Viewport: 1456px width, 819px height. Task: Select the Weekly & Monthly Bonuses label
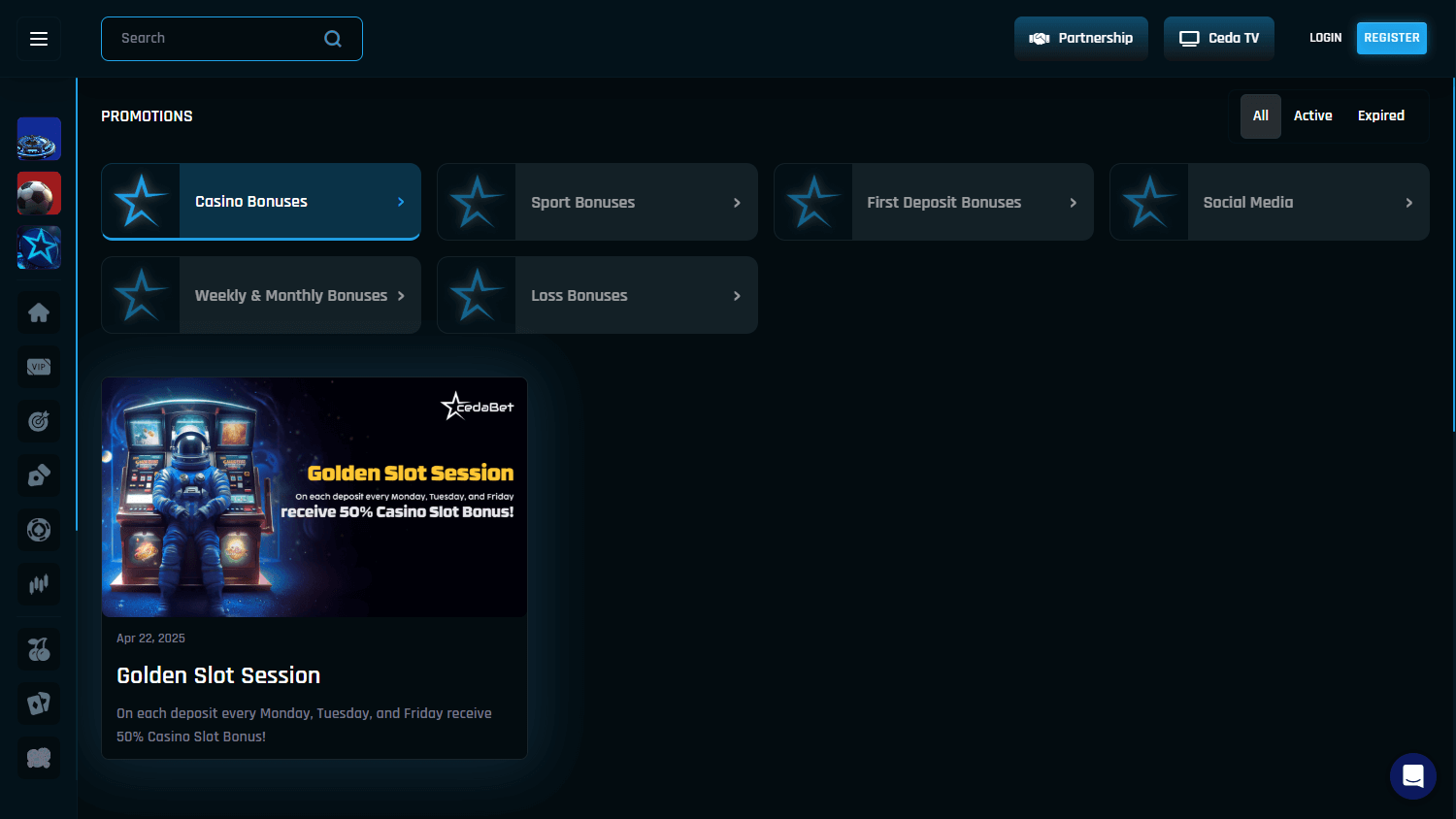coord(291,296)
